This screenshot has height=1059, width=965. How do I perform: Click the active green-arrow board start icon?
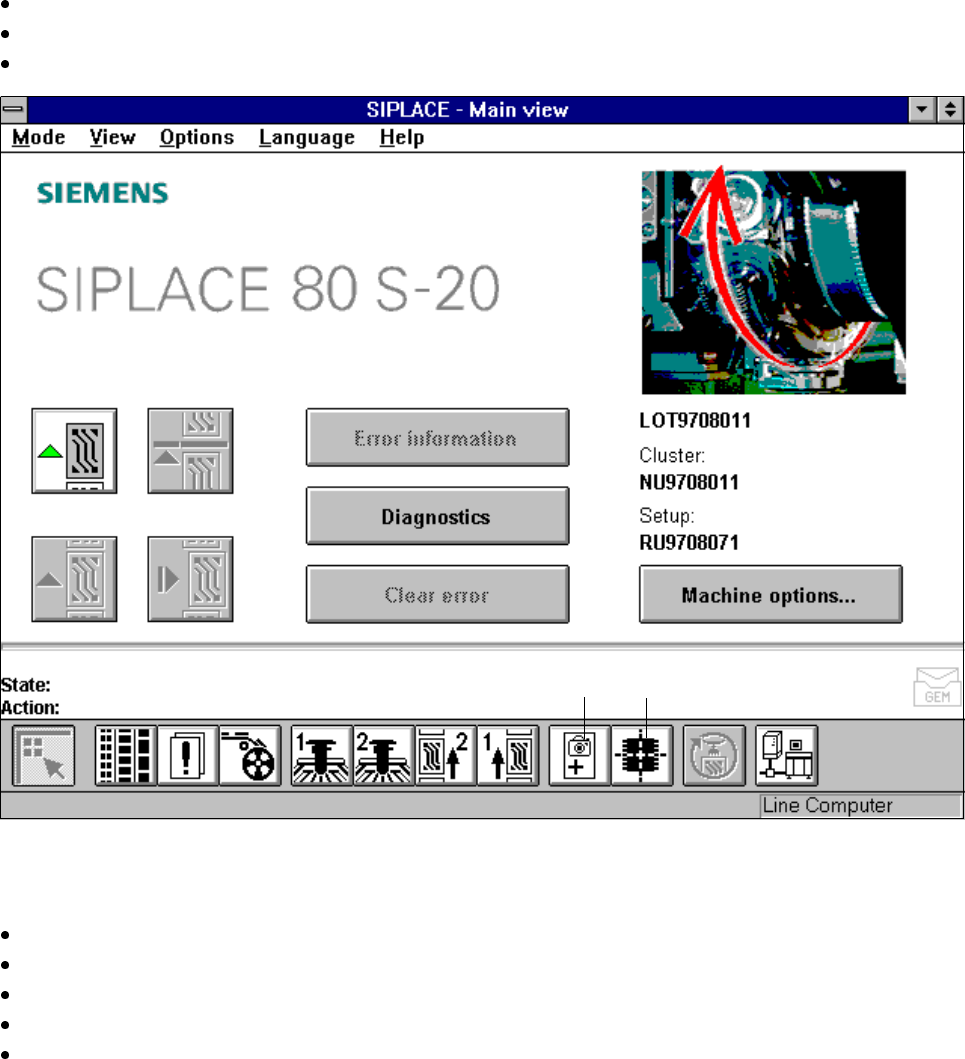pos(75,450)
